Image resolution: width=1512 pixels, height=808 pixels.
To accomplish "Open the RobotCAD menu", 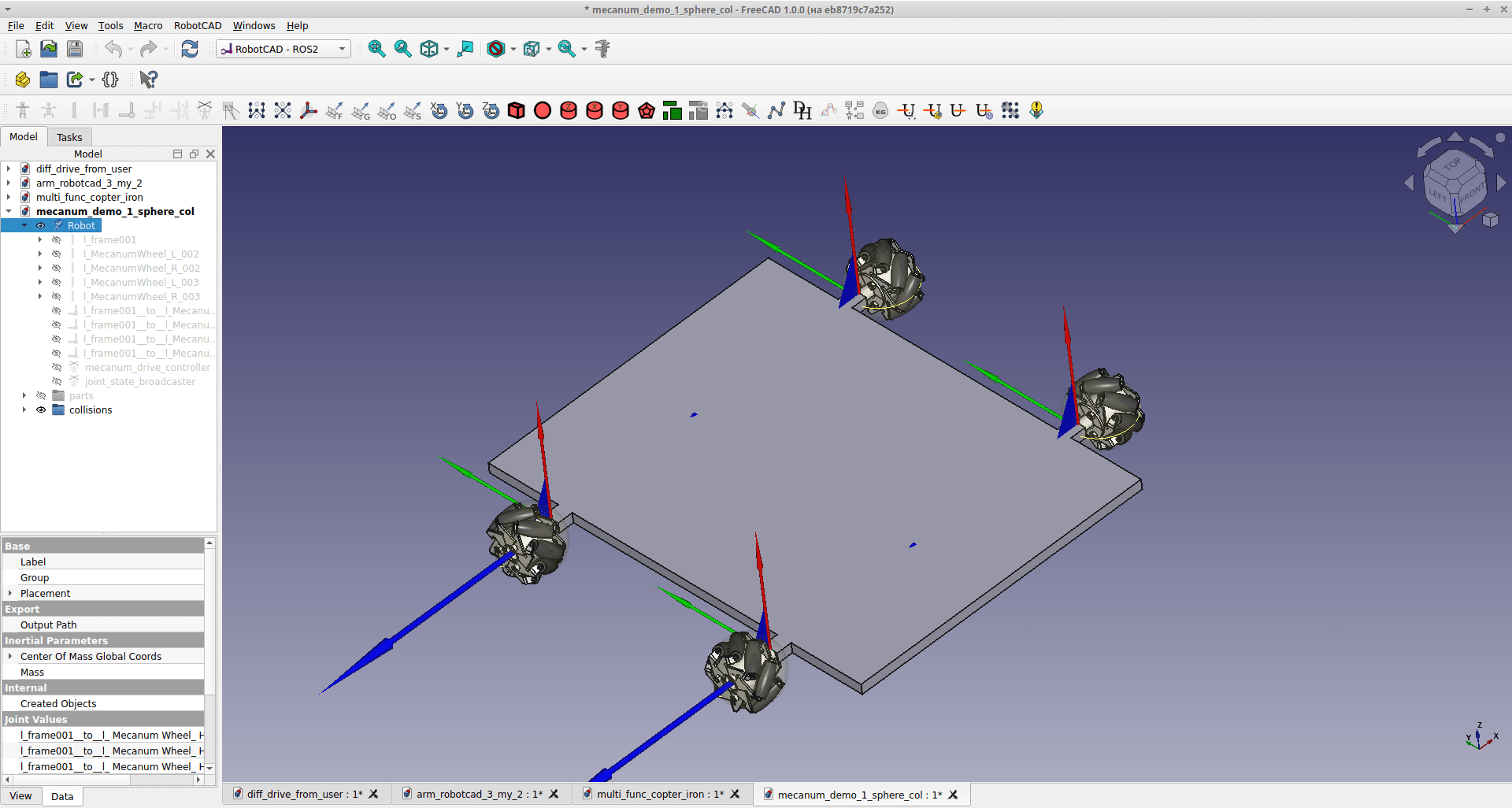I will pos(197,26).
